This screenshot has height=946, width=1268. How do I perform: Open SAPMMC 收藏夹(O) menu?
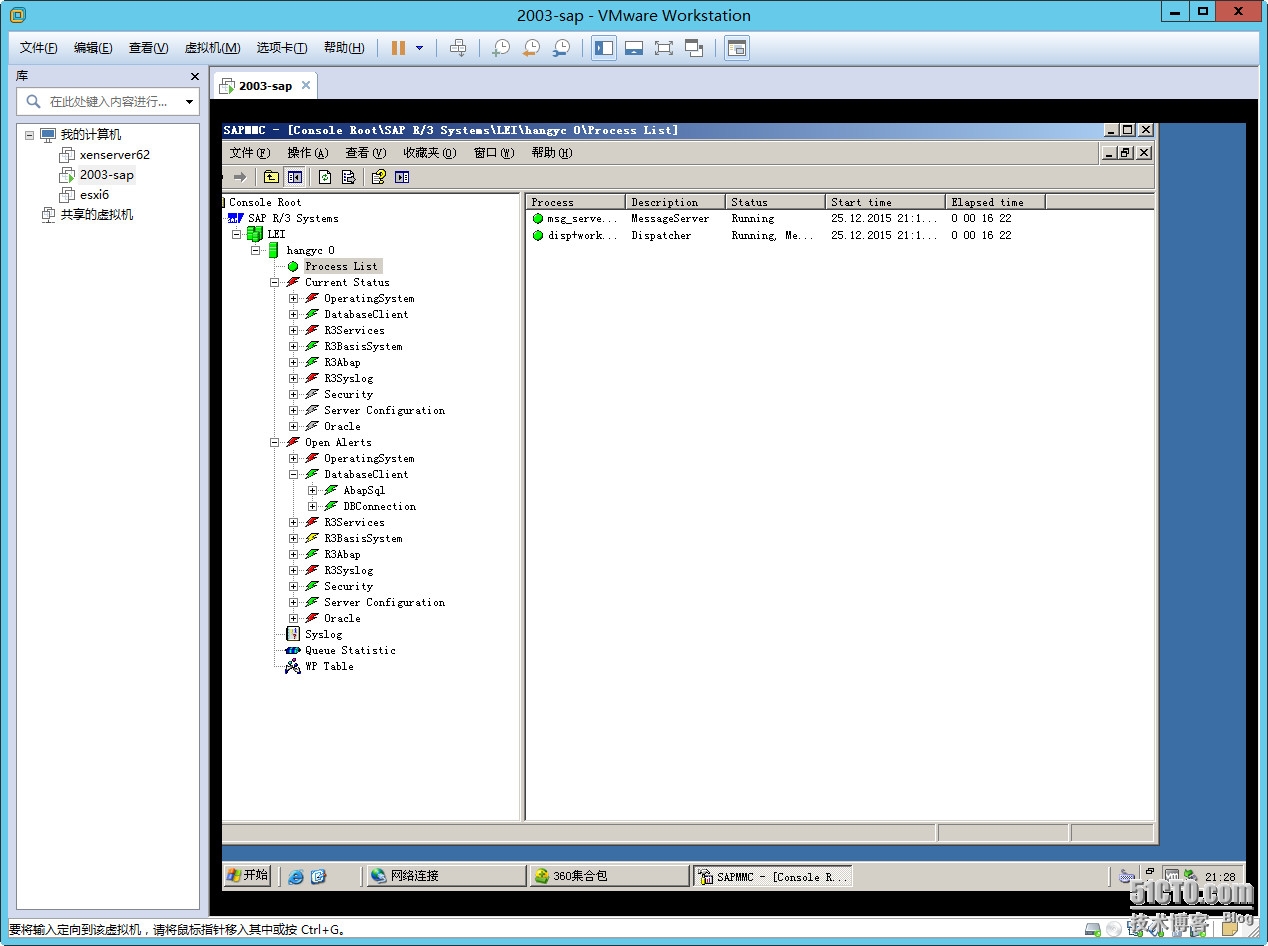pyautogui.click(x=430, y=153)
